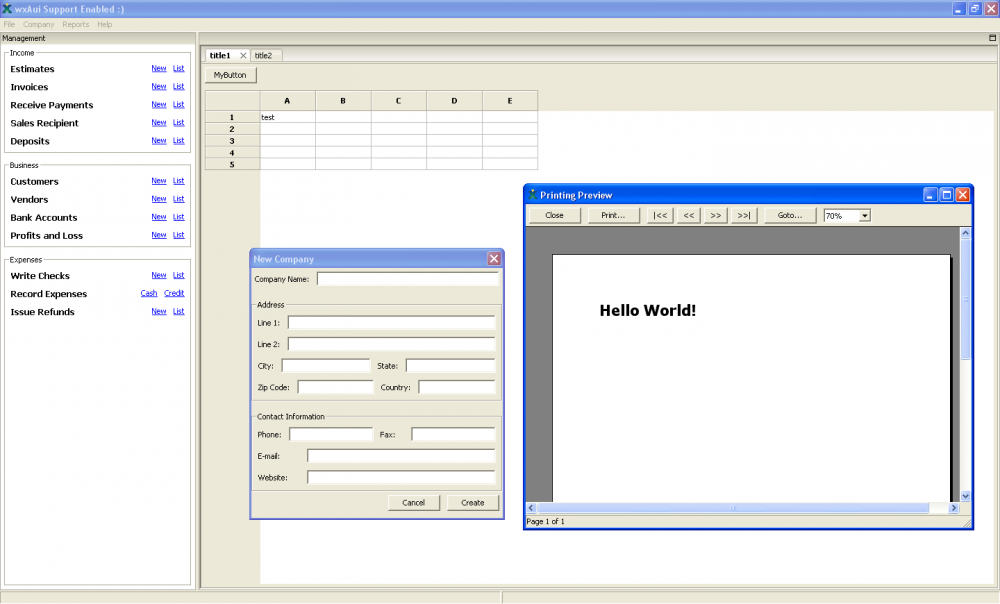This screenshot has height=604, width=1000.
Task: Open List for Bank Accounts
Action: (x=179, y=217)
